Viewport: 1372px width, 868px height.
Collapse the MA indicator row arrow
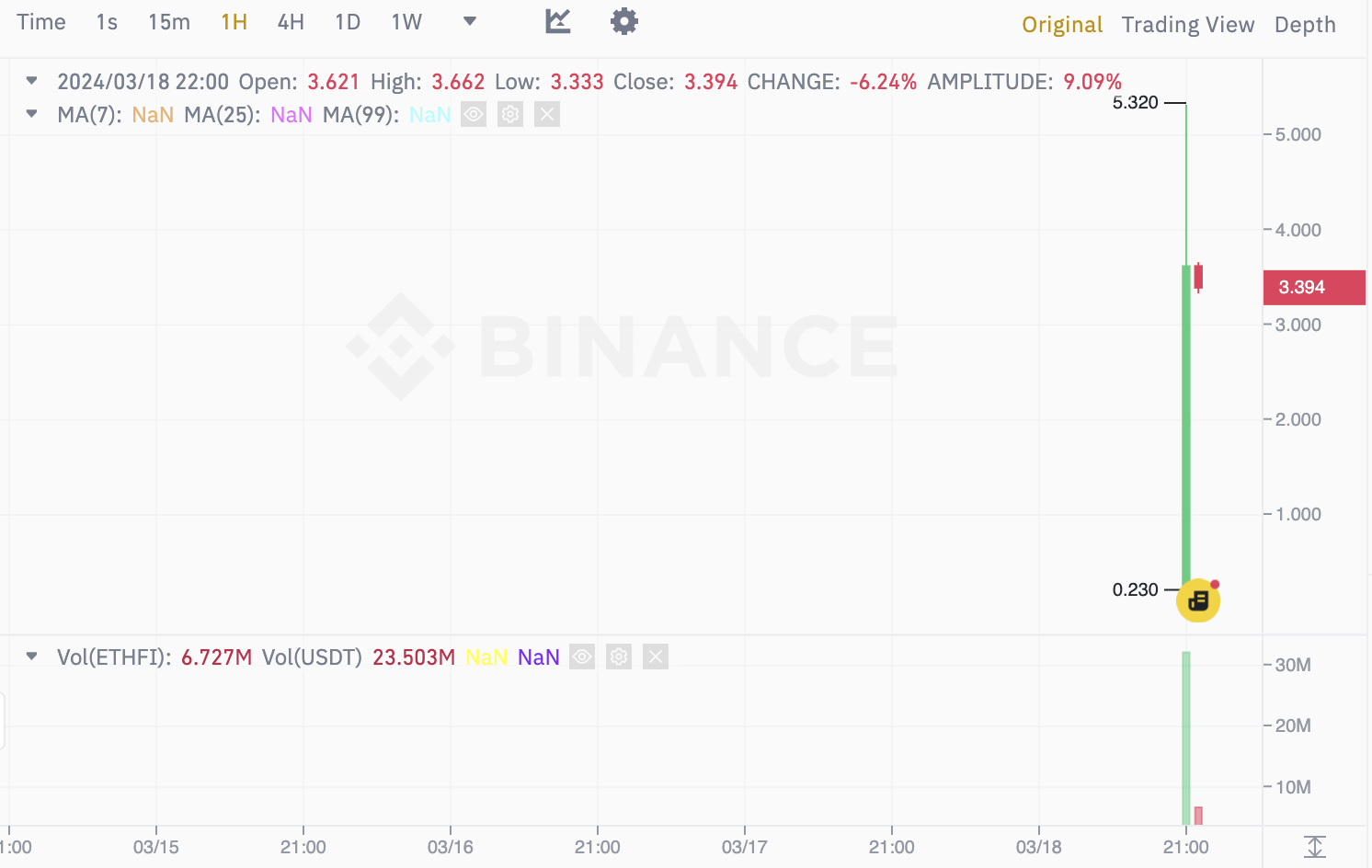32,114
